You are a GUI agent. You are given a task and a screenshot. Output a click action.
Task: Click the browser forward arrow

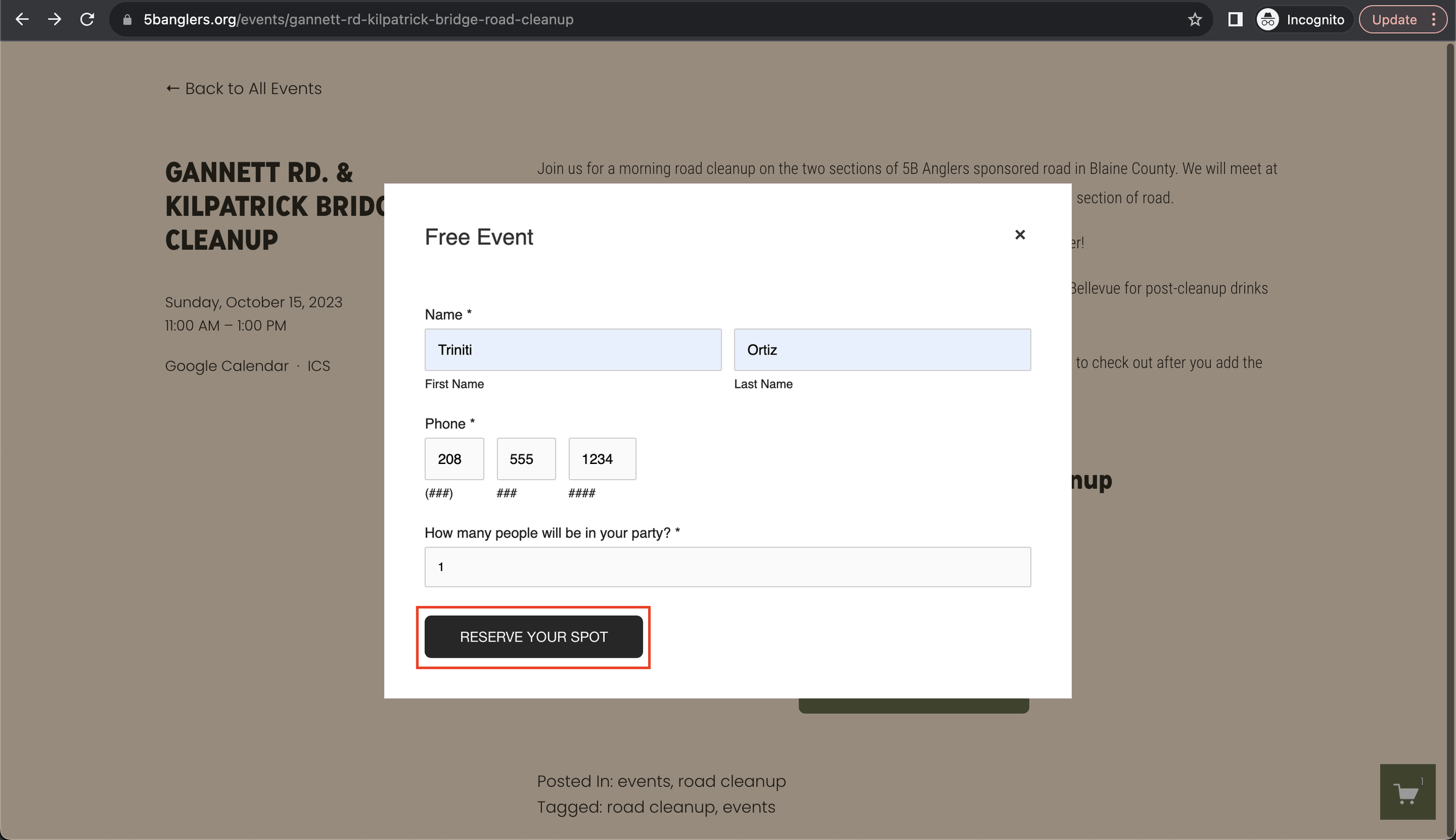click(55, 19)
